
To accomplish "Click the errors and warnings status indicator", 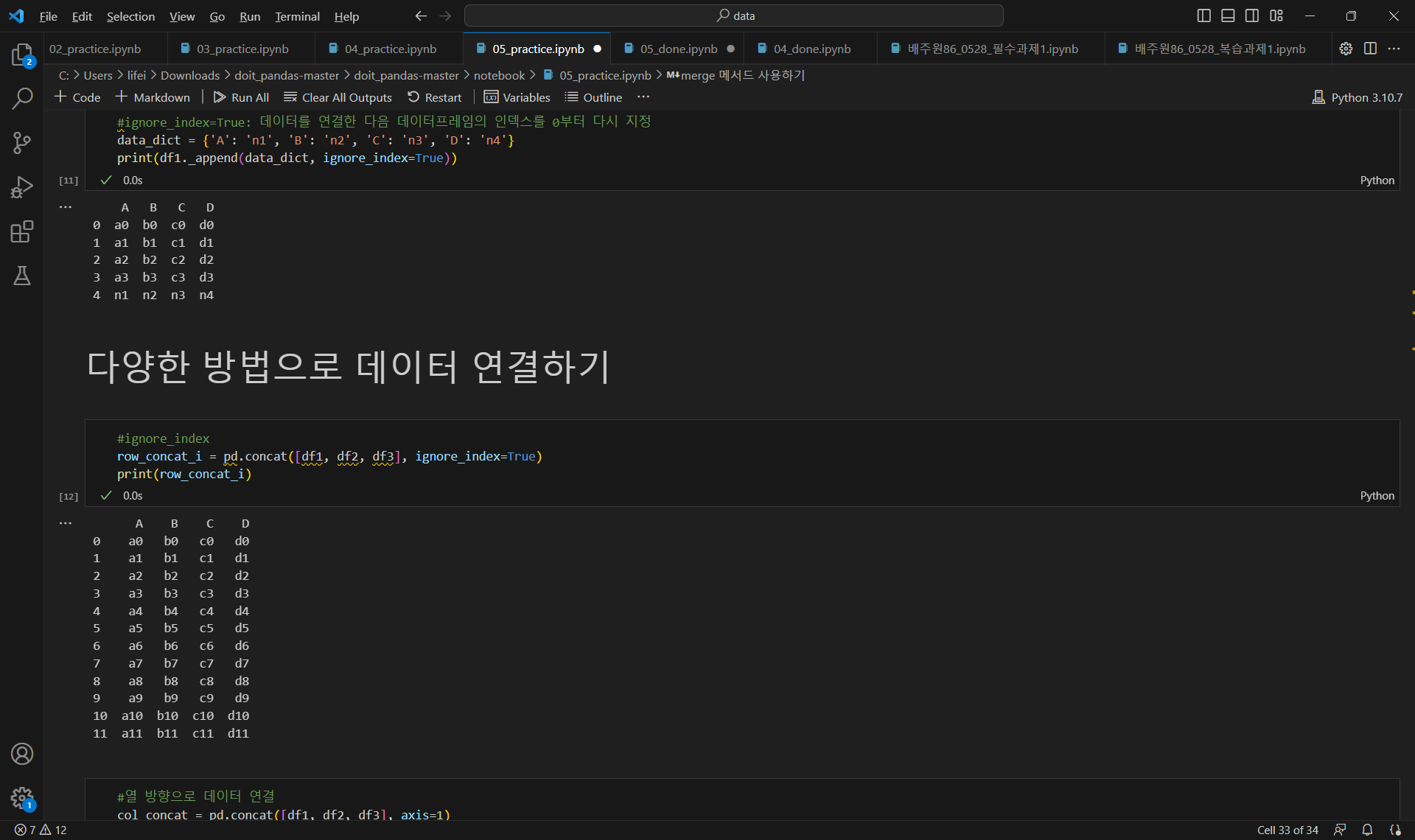I will (x=41, y=830).
